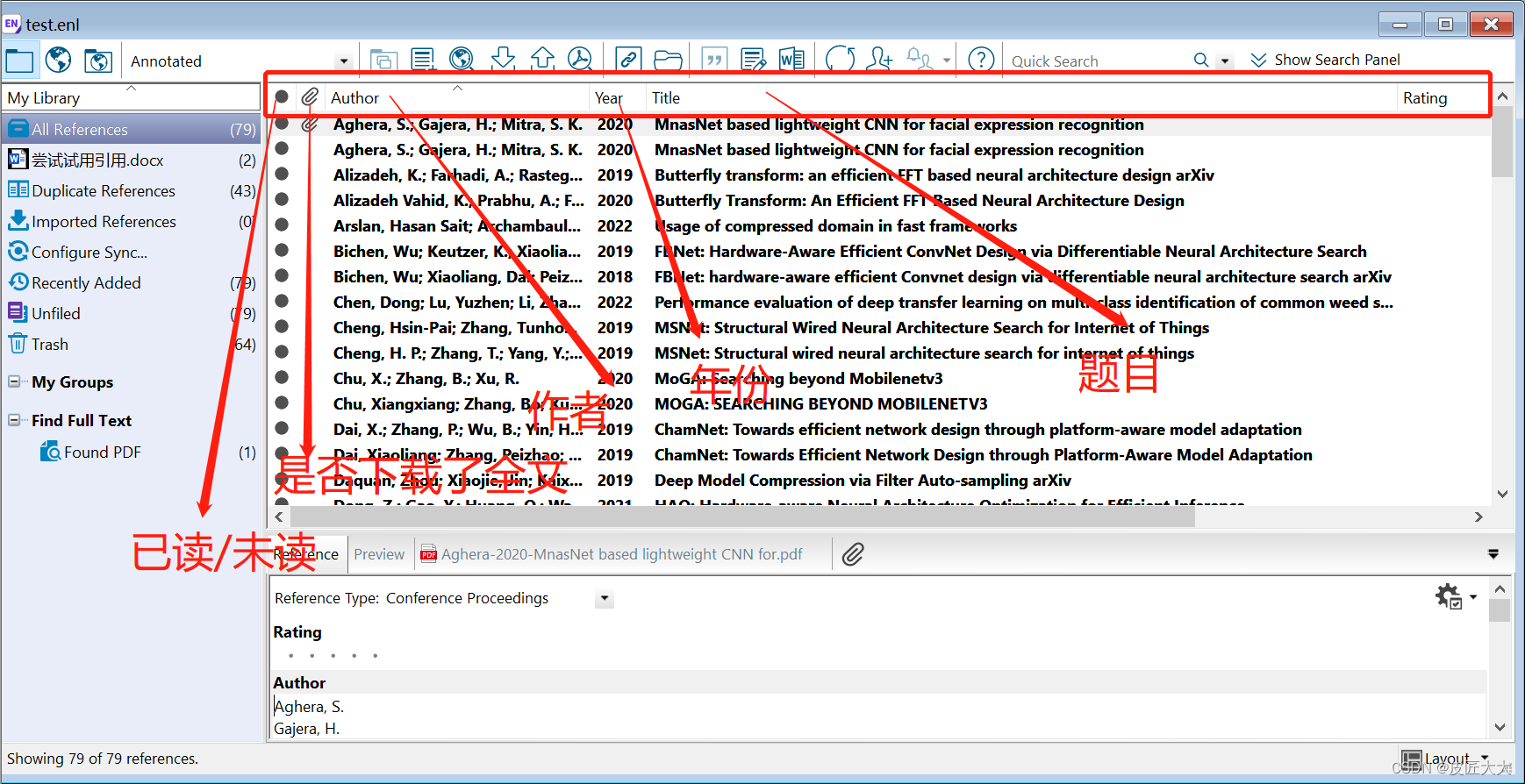This screenshot has width=1525, height=784.
Task: Select Recently Added group
Action: coord(132,282)
